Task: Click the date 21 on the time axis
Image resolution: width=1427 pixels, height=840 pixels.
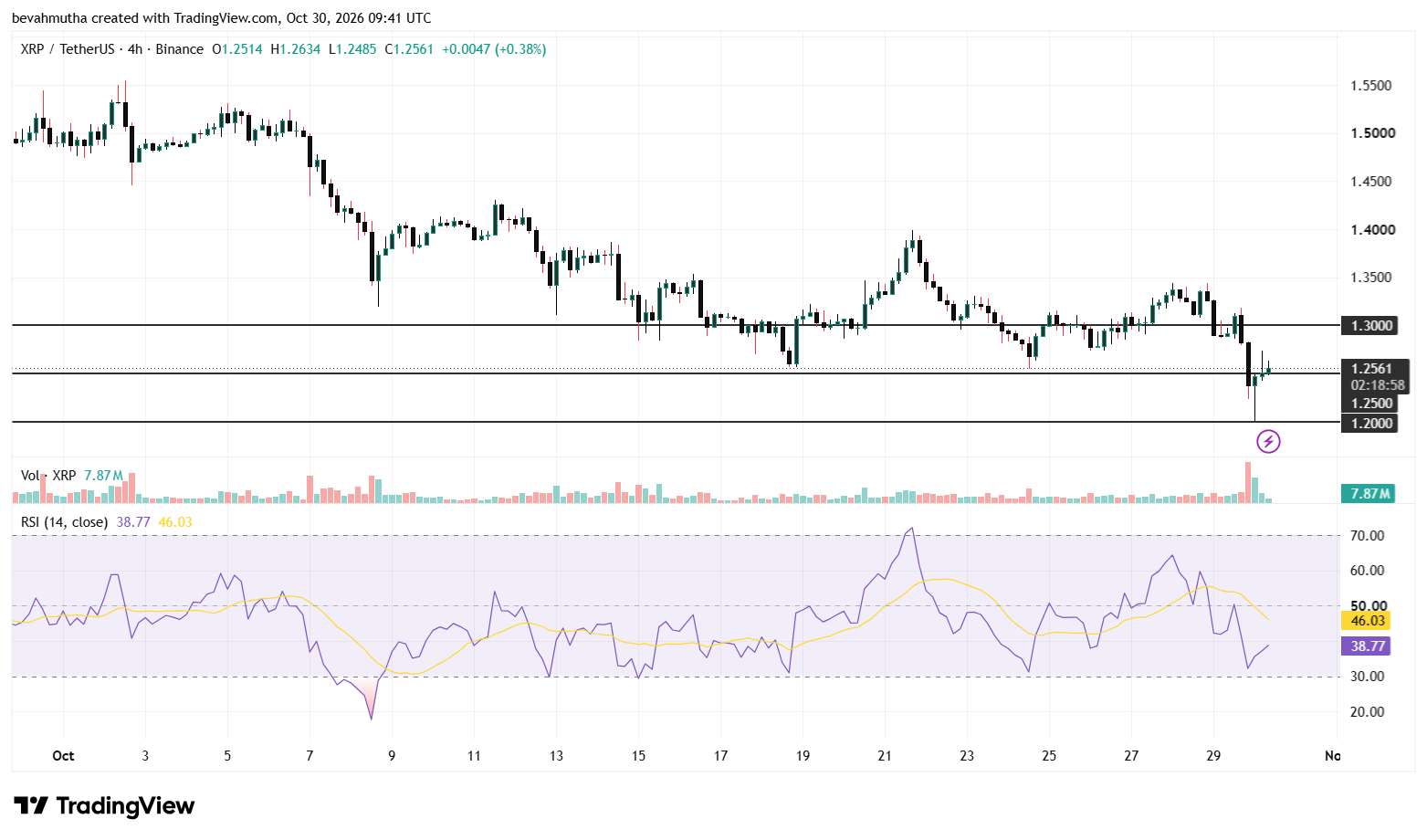Action: click(885, 756)
